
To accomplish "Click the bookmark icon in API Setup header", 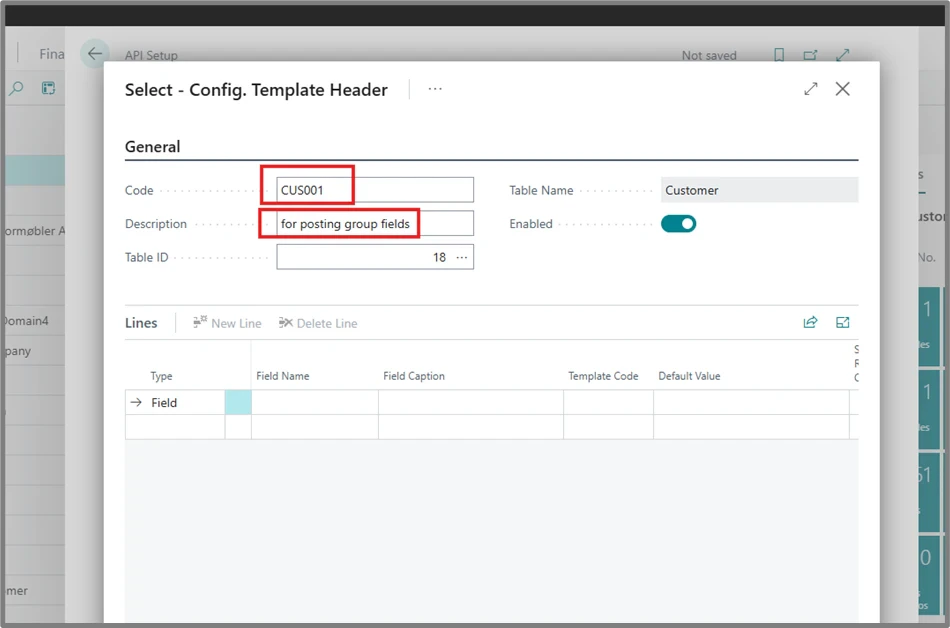I will (779, 55).
